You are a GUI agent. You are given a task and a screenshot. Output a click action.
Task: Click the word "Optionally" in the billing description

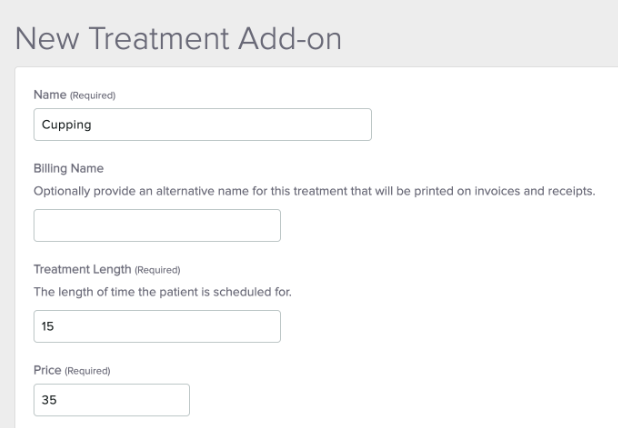61,191
